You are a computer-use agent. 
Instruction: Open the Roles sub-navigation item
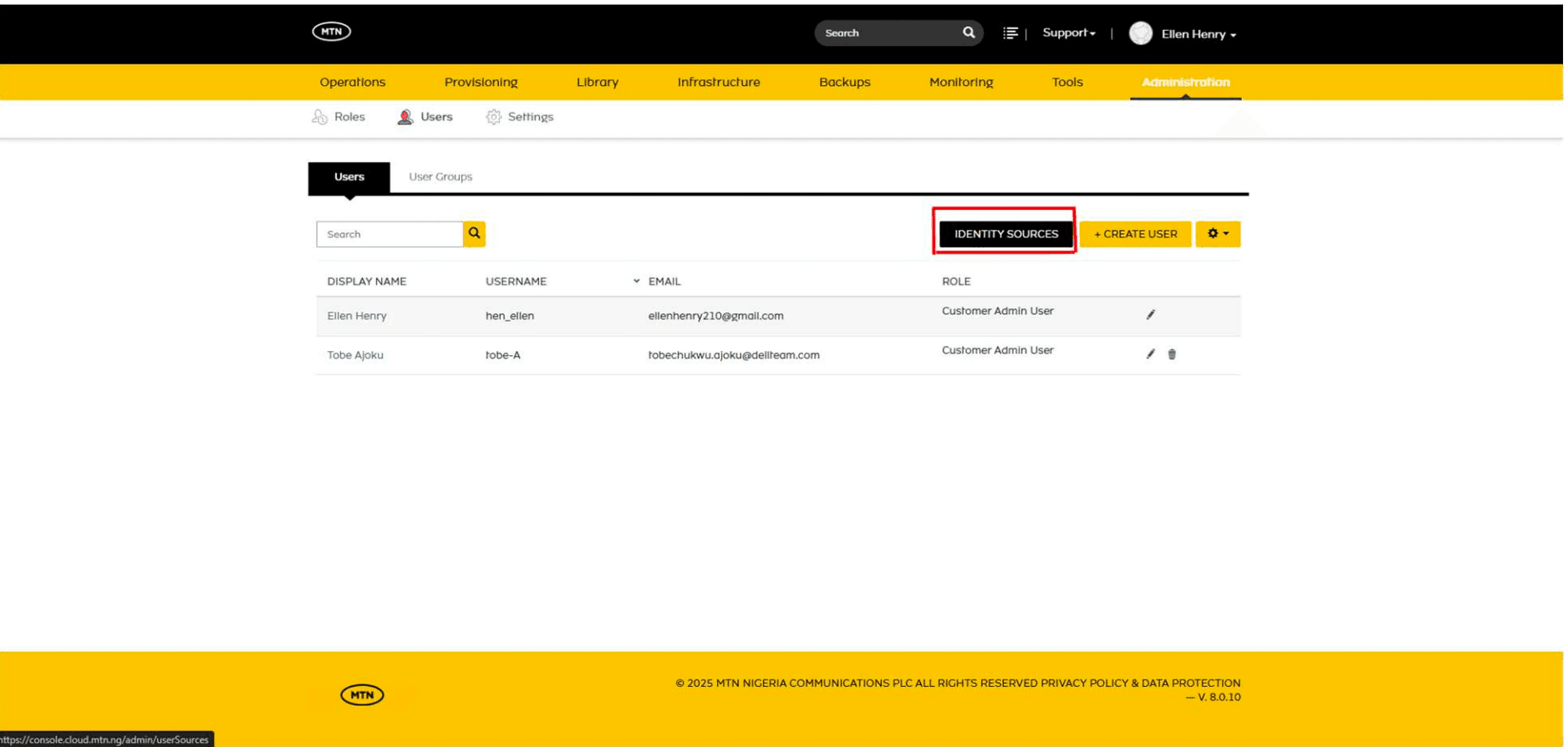[339, 117]
